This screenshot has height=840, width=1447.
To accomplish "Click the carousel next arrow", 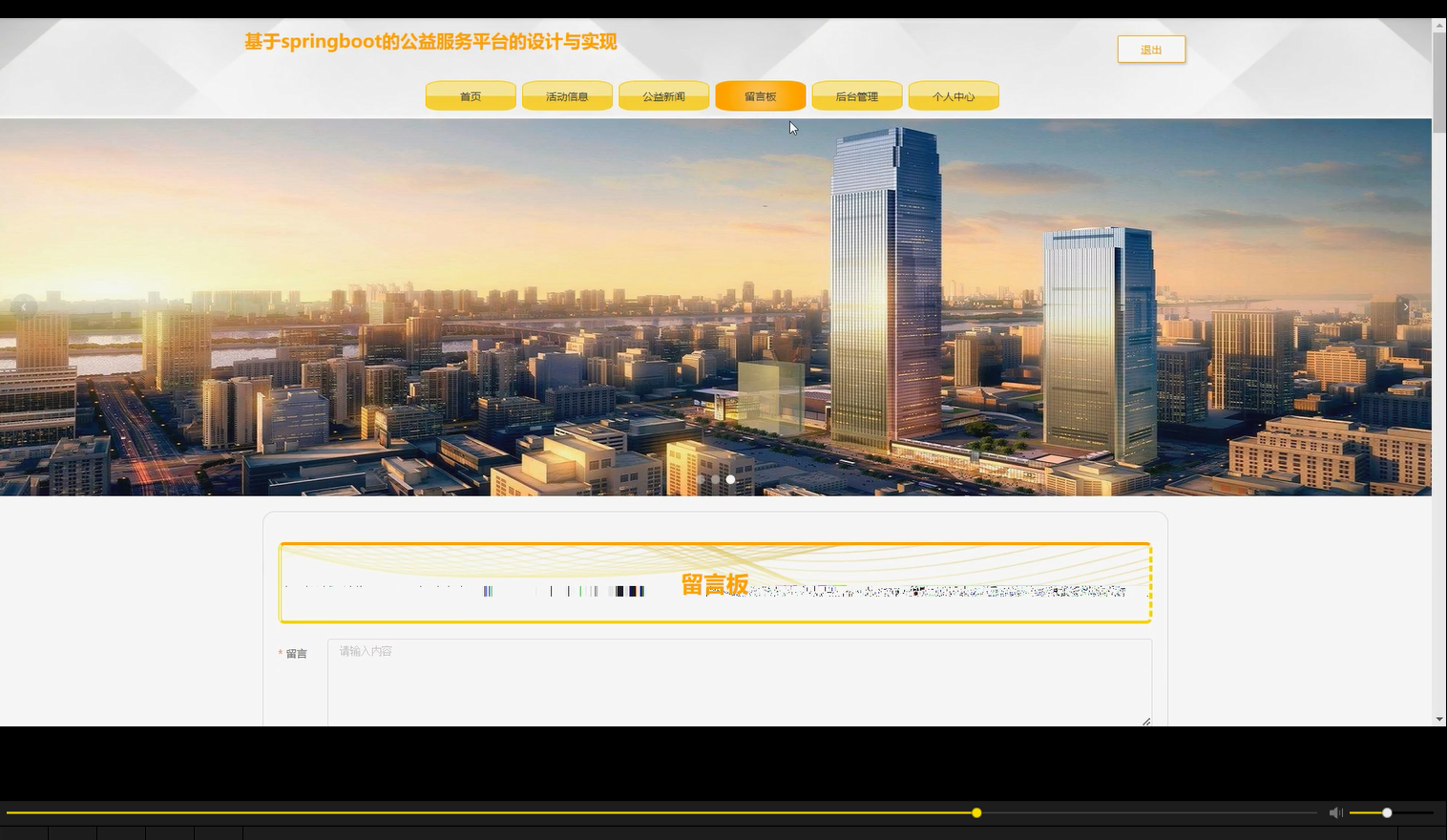I will point(1406,307).
